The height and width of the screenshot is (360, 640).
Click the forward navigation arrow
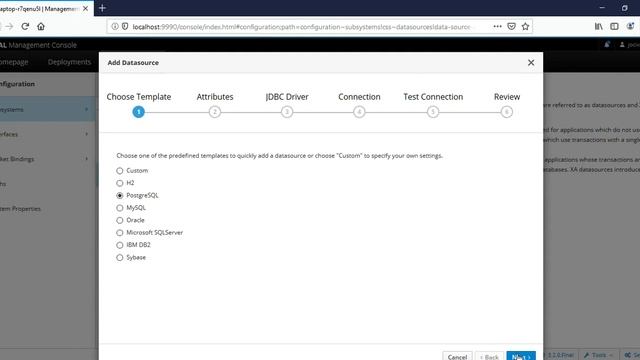[x=9, y=27]
